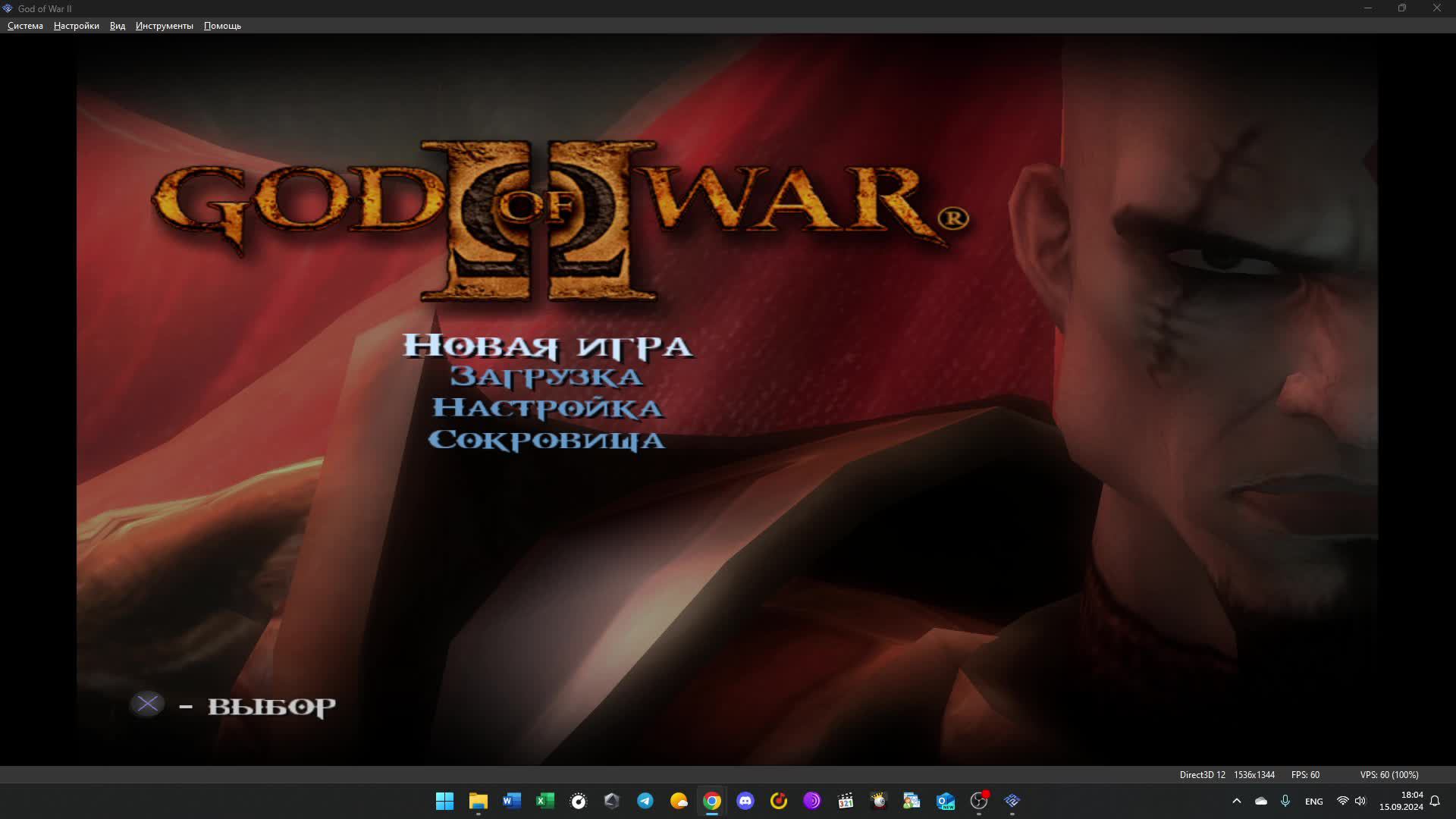Choose Сокровища game menu option
Screen dimensions: 1456x819
click(546, 440)
